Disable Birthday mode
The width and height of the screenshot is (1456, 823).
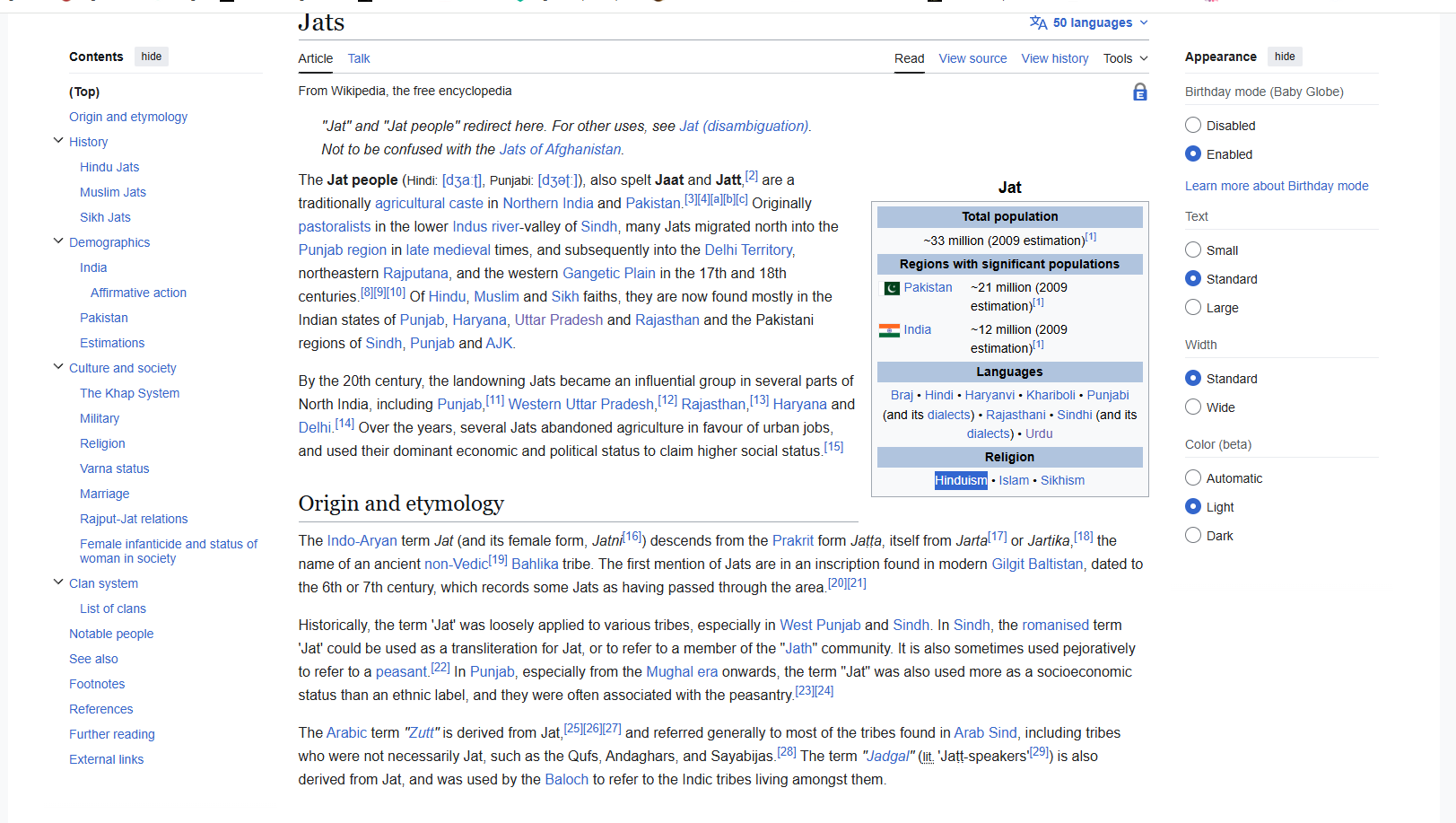pyautogui.click(x=1193, y=125)
